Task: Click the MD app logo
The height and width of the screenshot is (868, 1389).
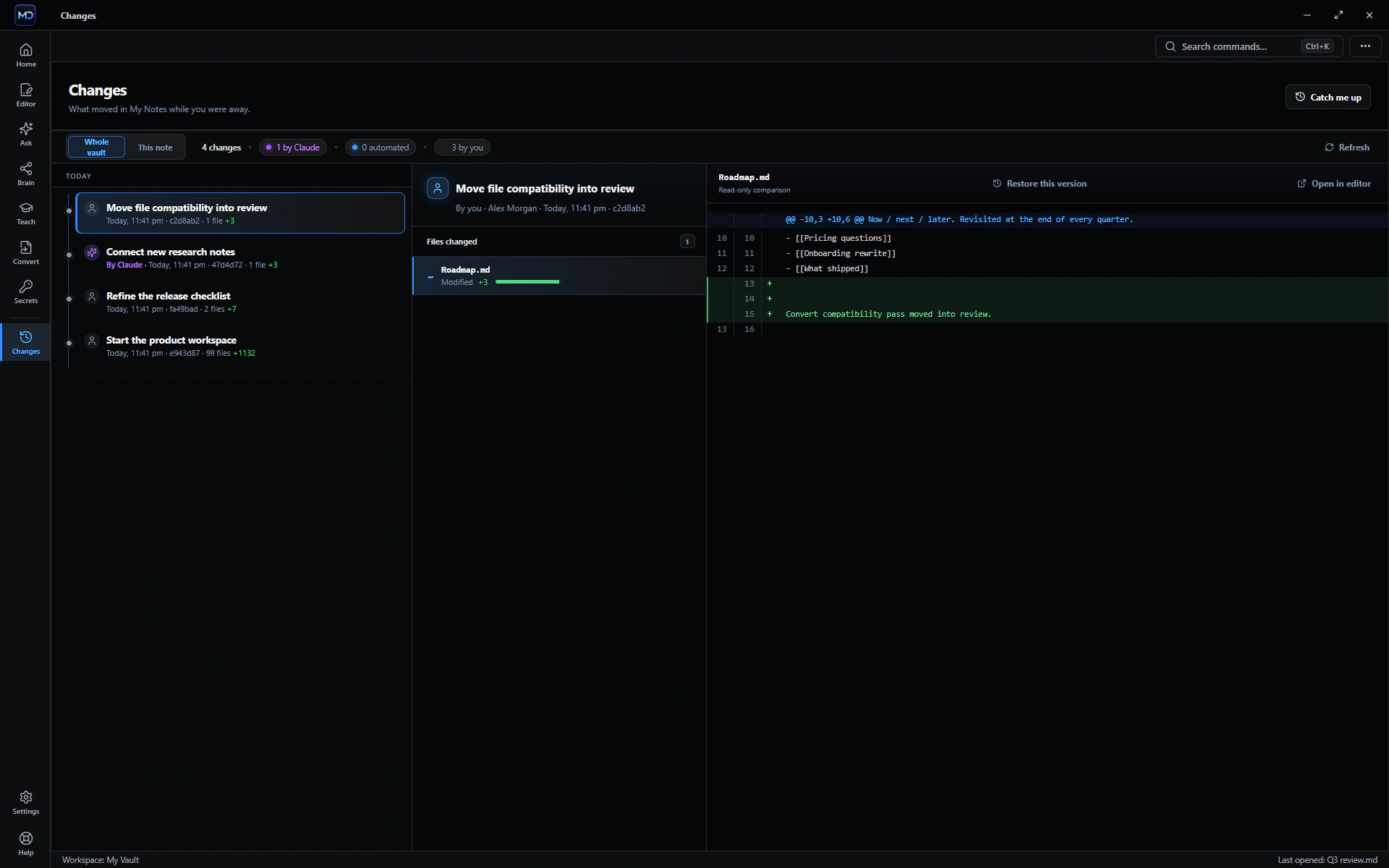Action: click(x=25, y=14)
